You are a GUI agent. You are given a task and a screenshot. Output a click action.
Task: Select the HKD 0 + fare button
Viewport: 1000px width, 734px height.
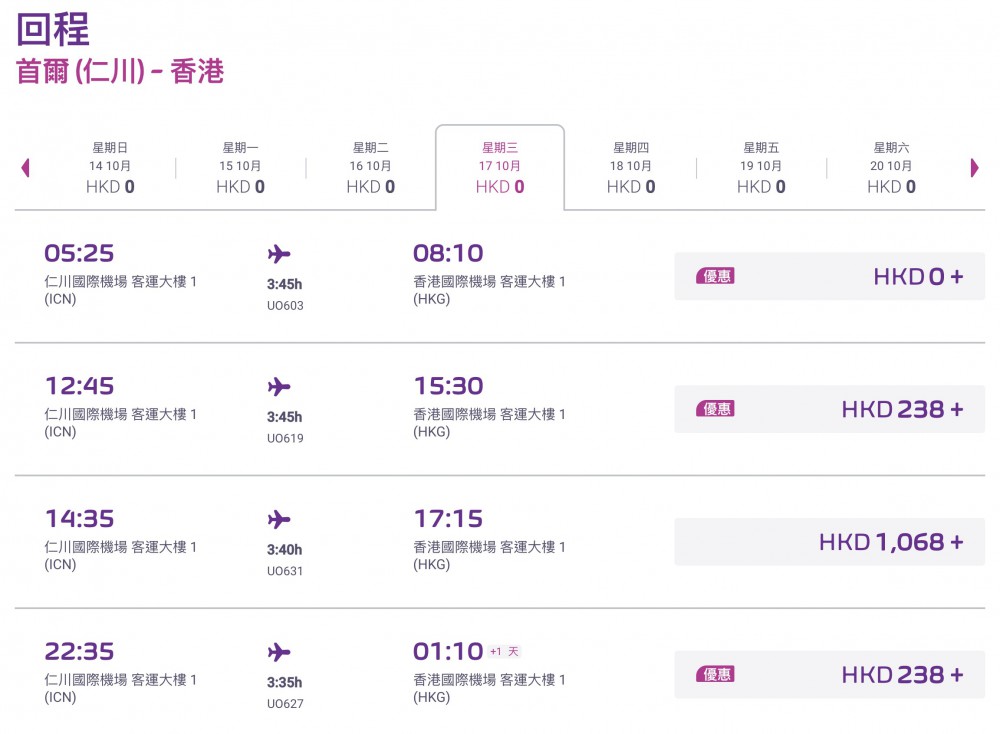click(x=830, y=276)
